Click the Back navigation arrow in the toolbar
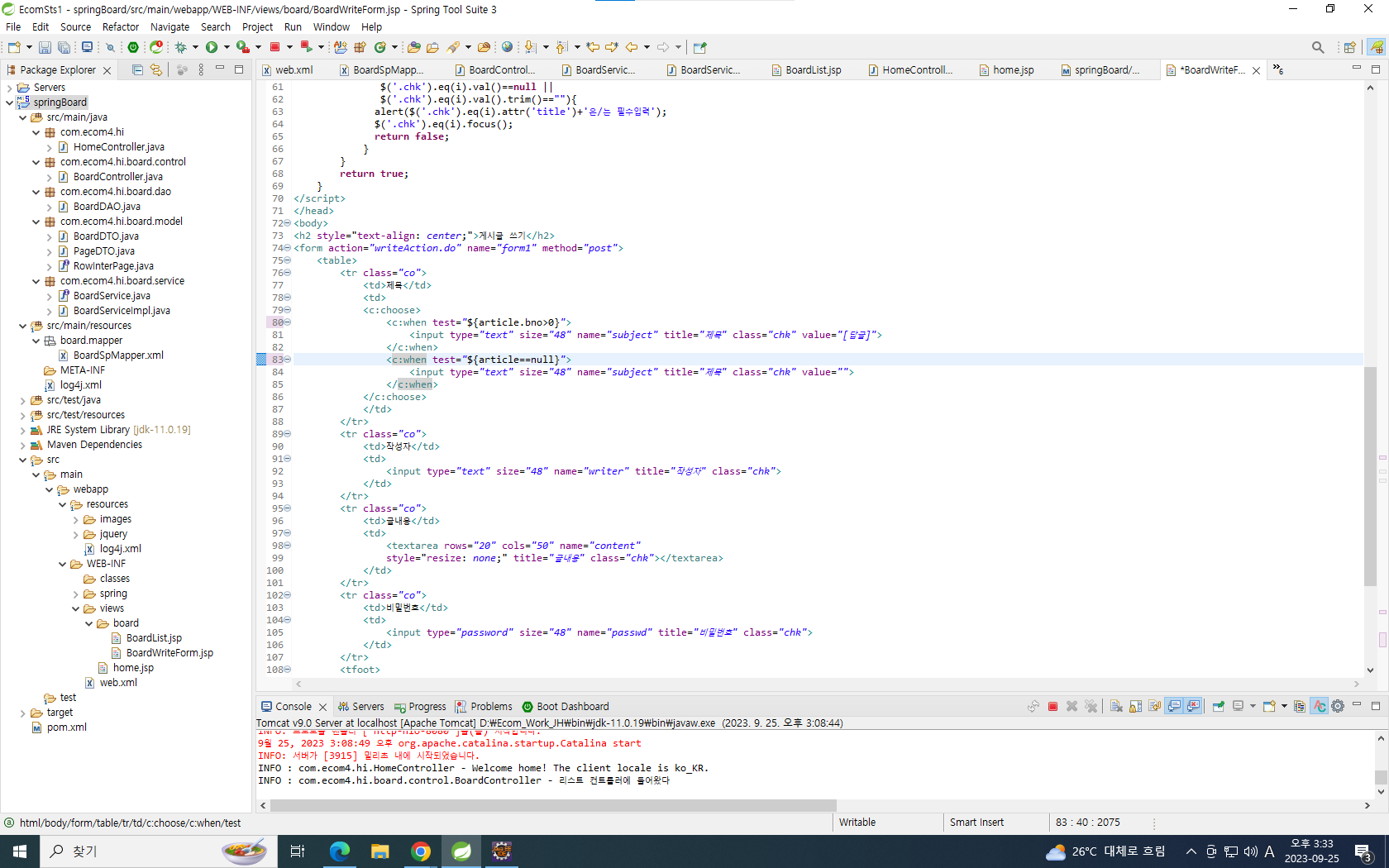The image size is (1389, 868). pyautogui.click(x=632, y=47)
